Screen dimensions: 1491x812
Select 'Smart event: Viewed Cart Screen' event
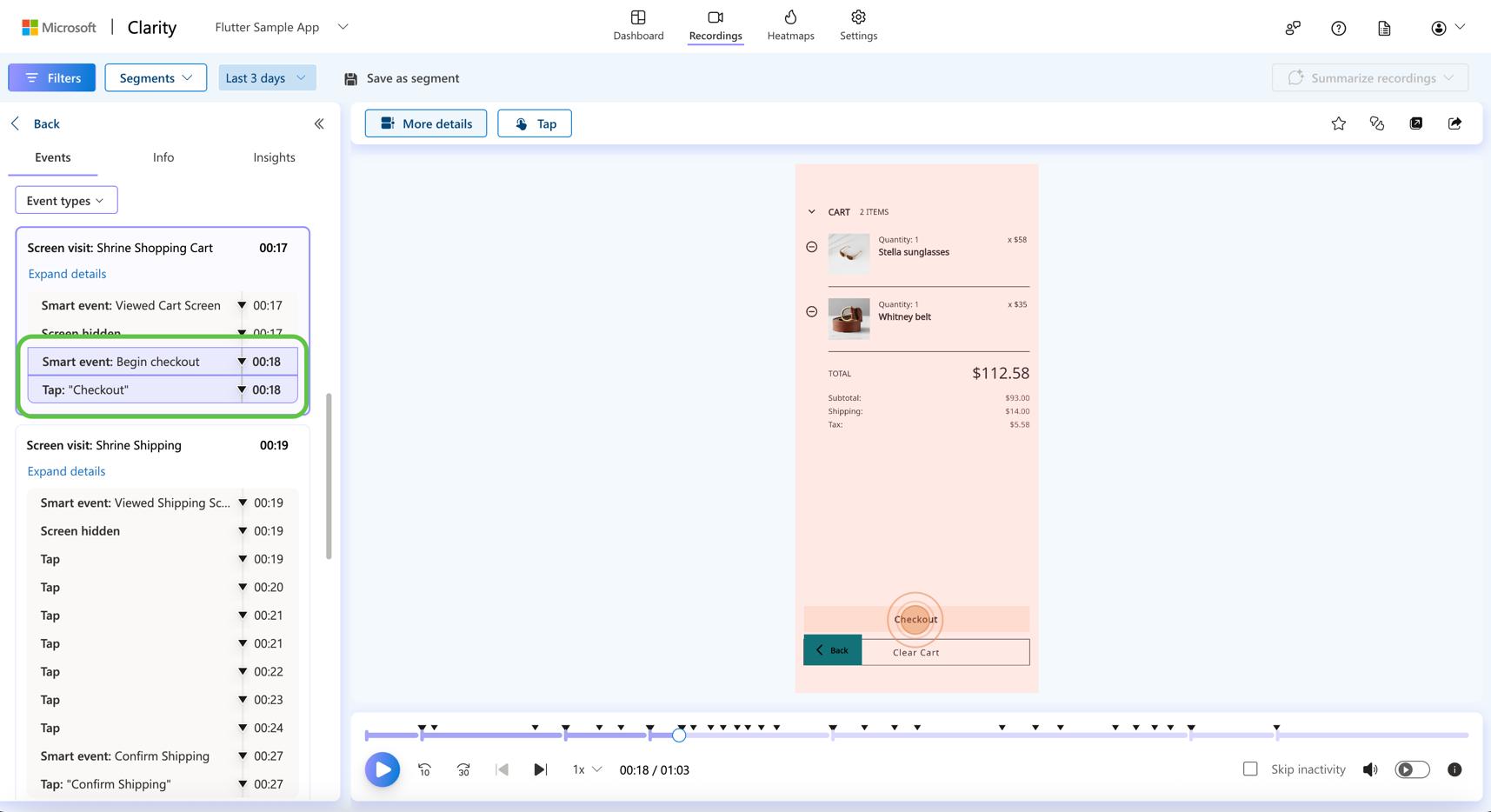point(163,305)
